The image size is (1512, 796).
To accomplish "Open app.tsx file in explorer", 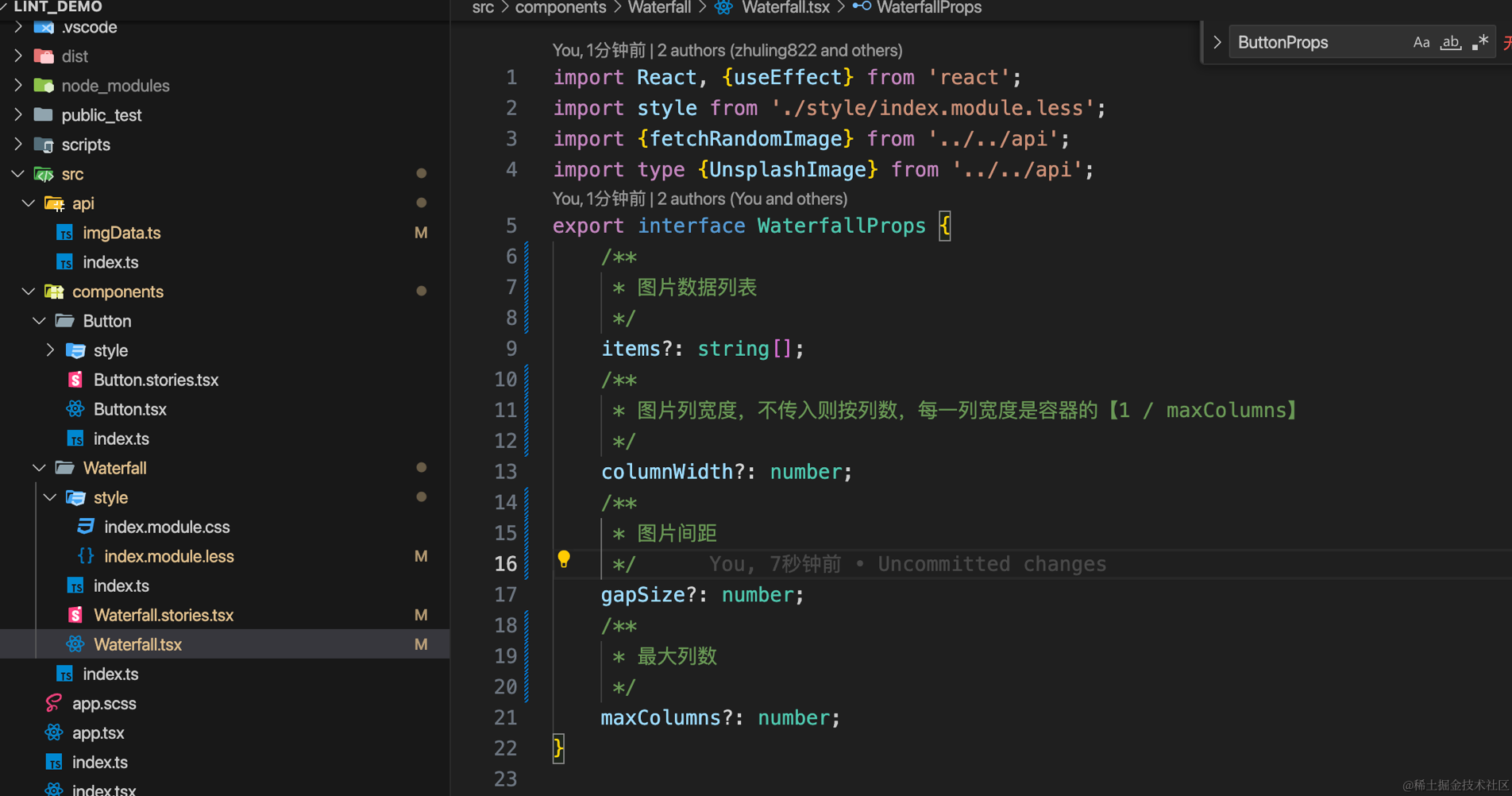I will (x=98, y=732).
